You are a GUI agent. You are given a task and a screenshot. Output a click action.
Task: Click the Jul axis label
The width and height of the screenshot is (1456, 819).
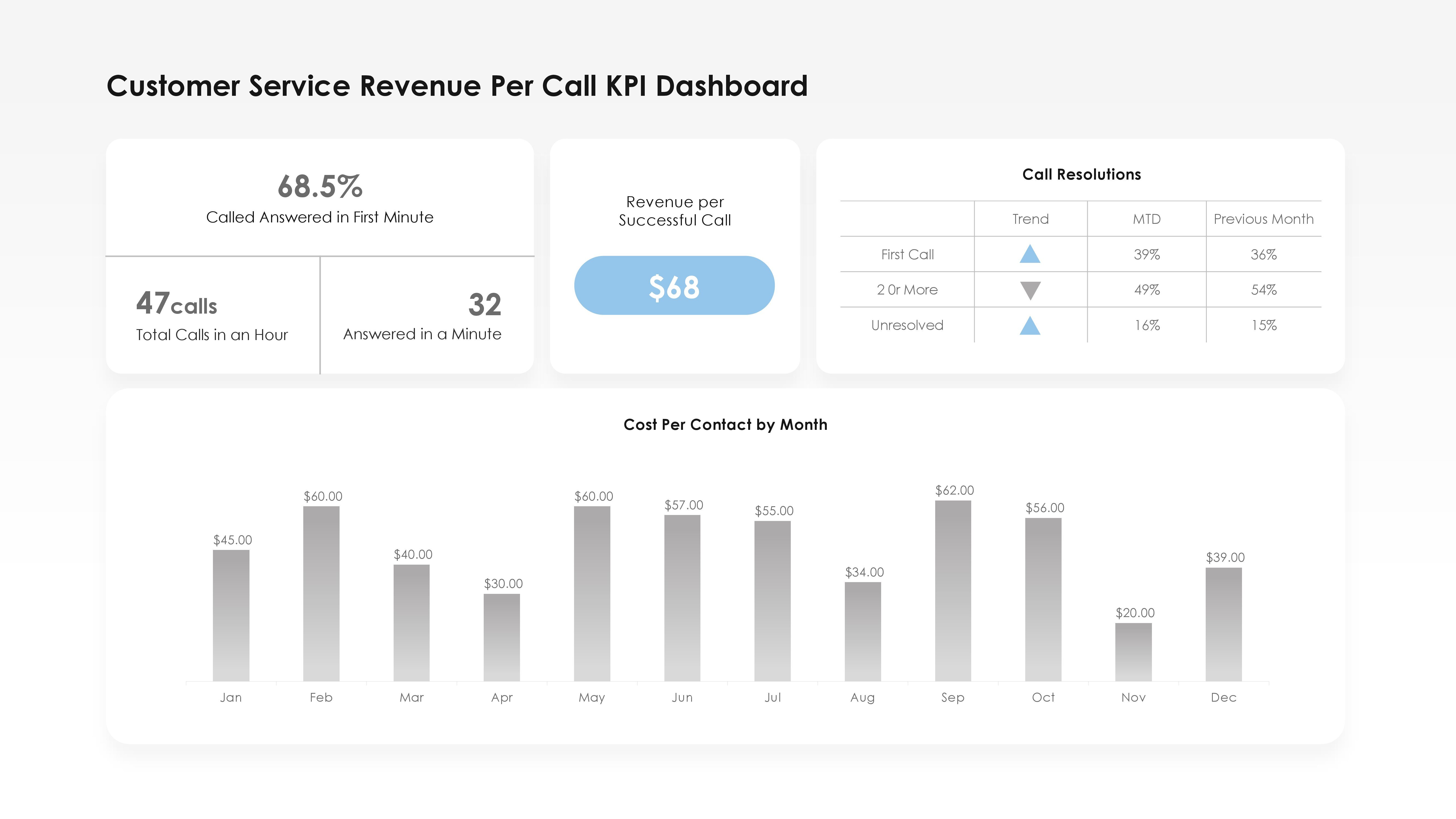point(773,698)
